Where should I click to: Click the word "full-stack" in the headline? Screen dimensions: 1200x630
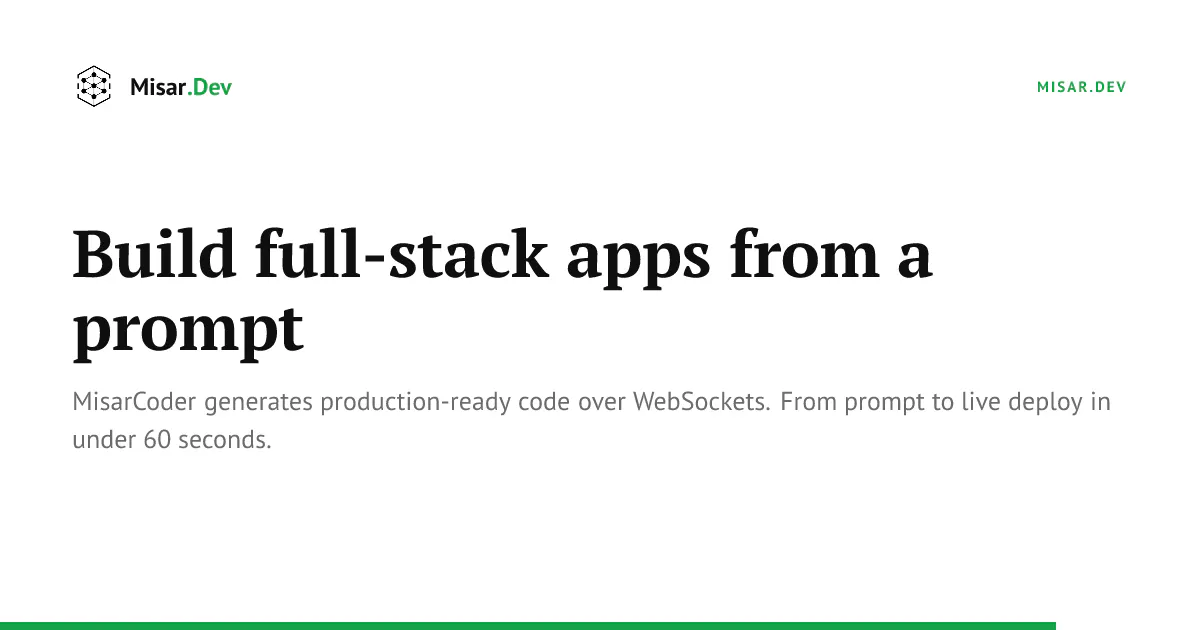click(402, 256)
